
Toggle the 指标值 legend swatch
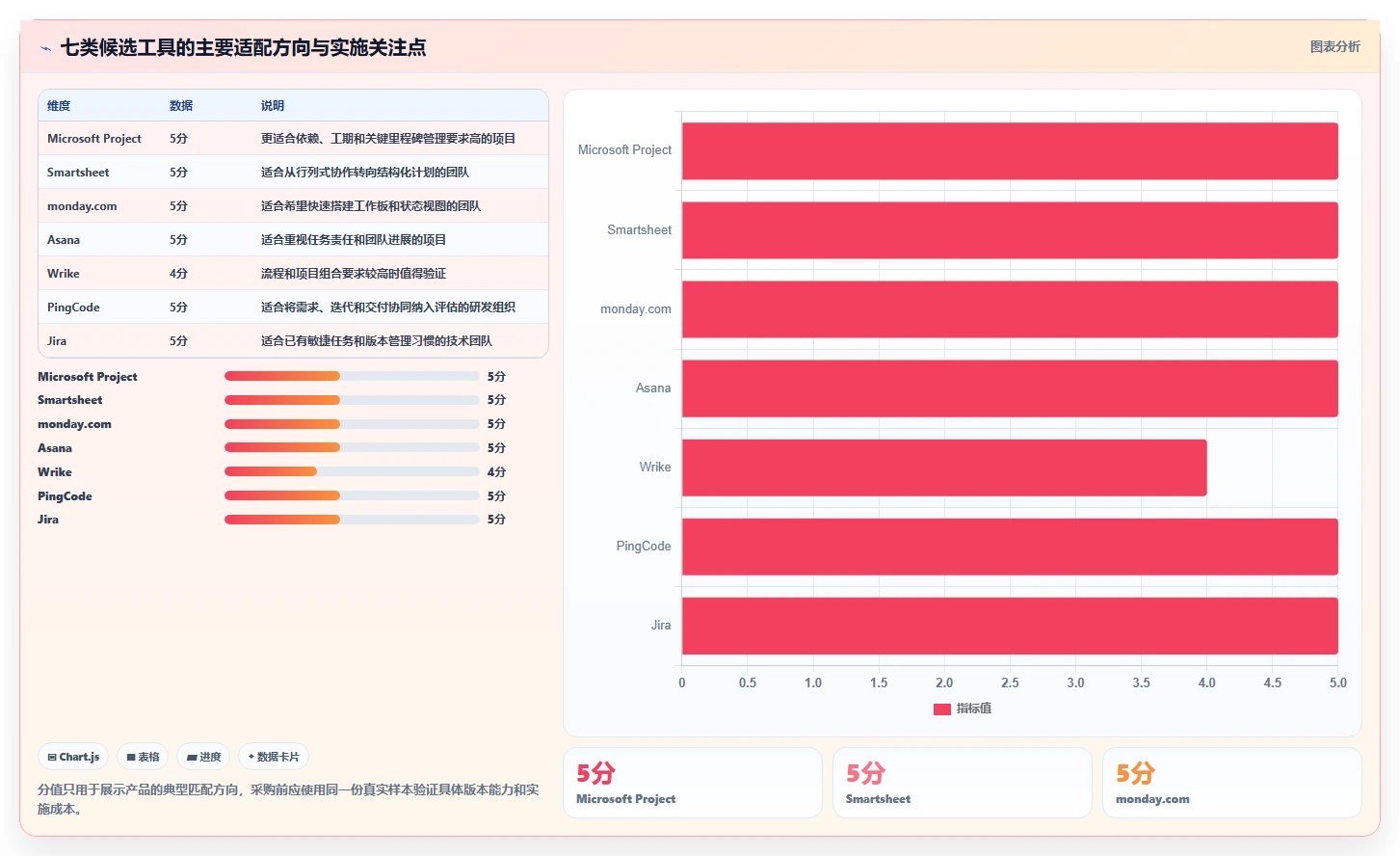click(x=942, y=709)
